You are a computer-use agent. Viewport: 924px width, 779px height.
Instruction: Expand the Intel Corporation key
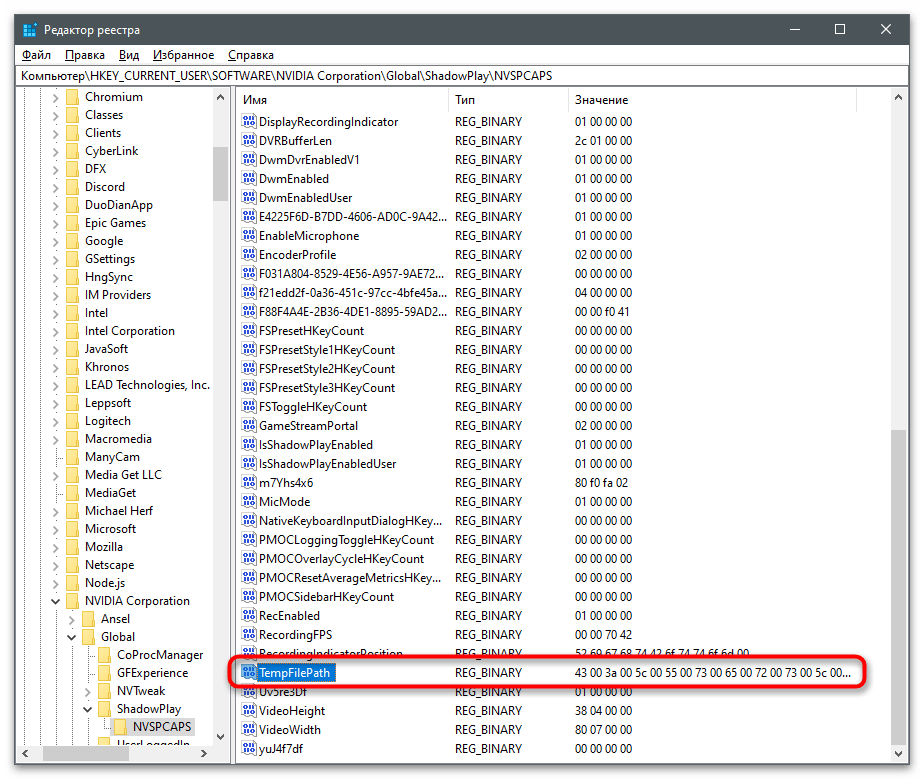click(x=55, y=331)
